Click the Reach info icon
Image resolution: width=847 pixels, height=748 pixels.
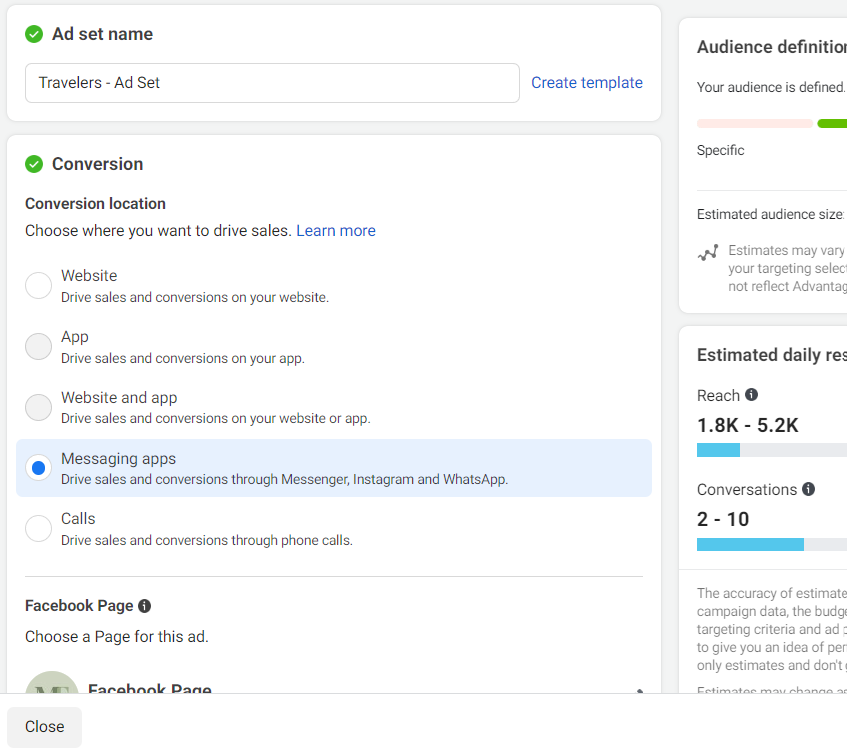752,395
